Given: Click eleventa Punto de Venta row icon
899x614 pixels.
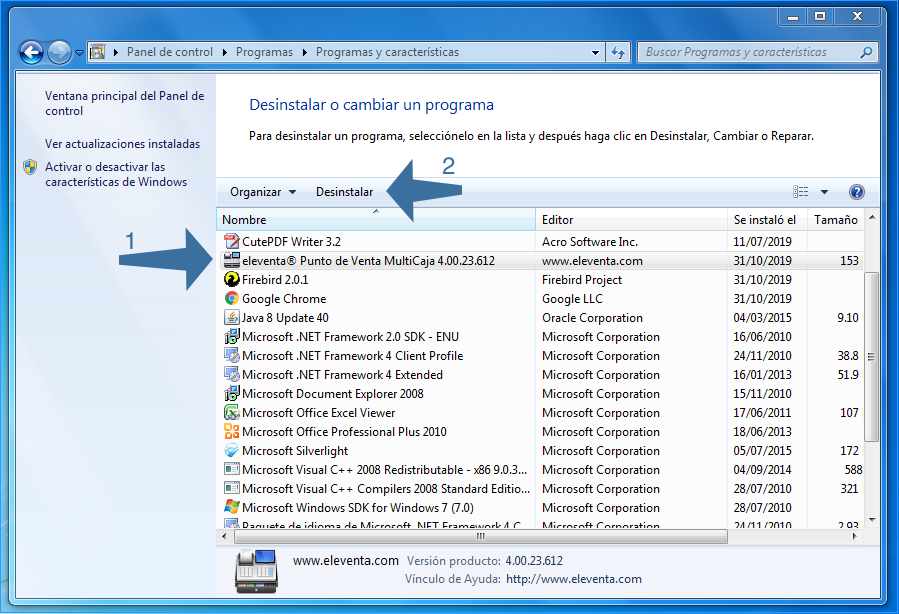Looking at the screenshot, I should pyautogui.click(x=232, y=260).
